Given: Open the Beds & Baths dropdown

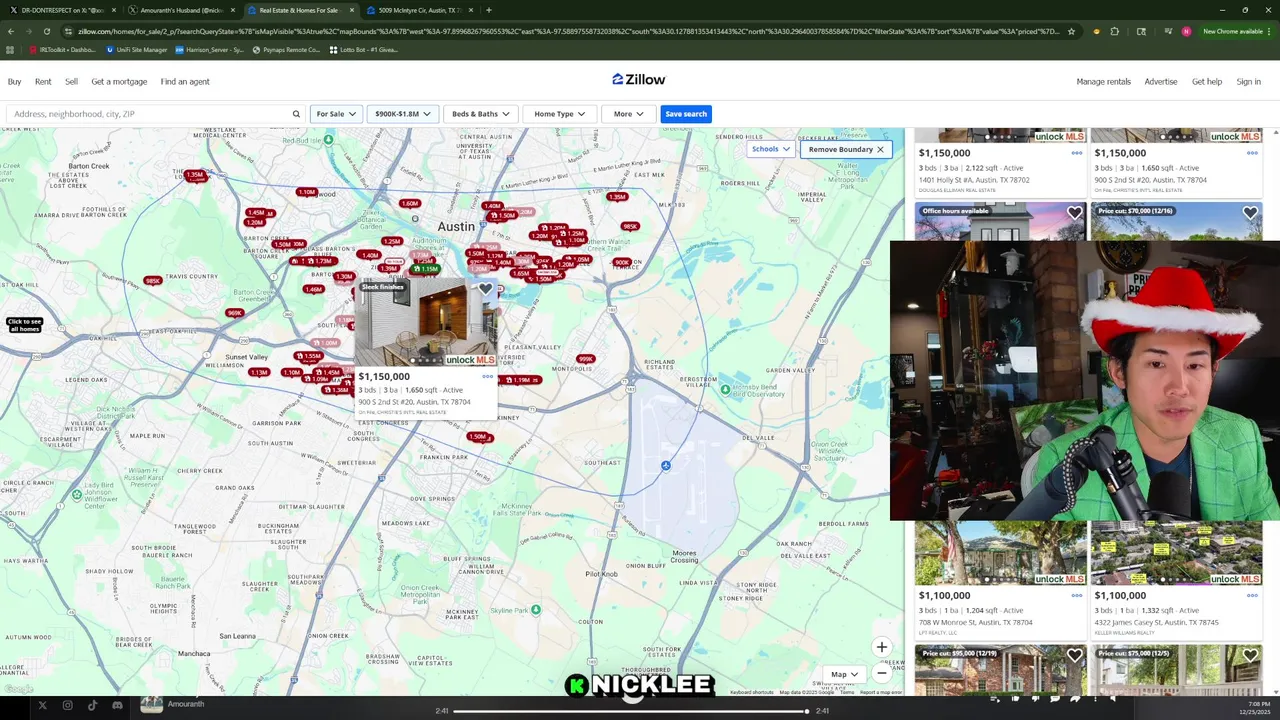Looking at the screenshot, I should point(480,114).
